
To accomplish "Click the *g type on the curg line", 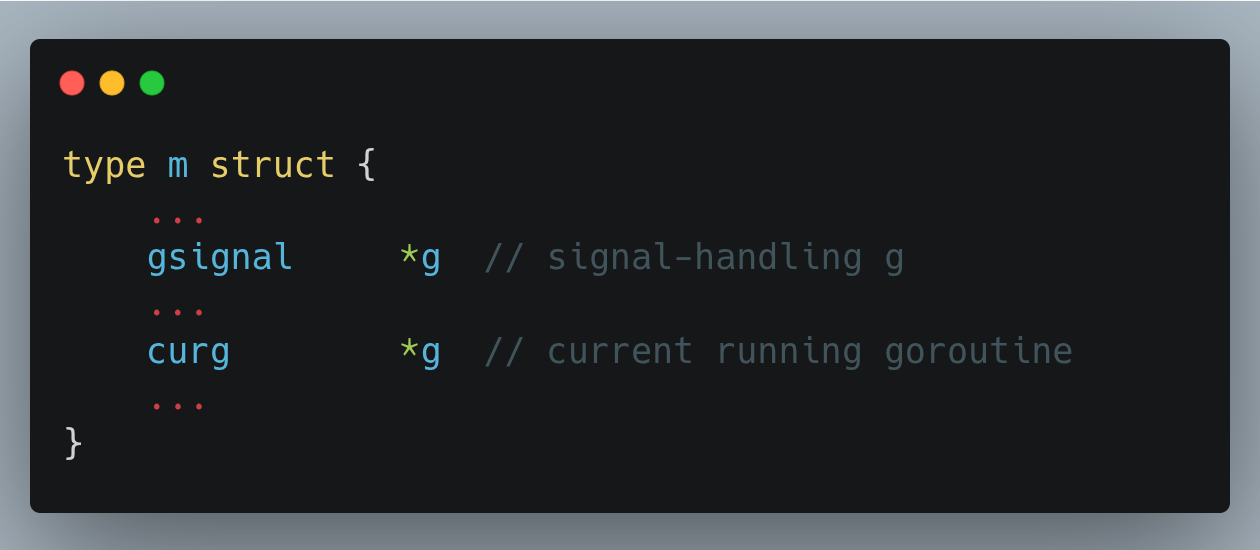I will pyautogui.click(x=420, y=351).
